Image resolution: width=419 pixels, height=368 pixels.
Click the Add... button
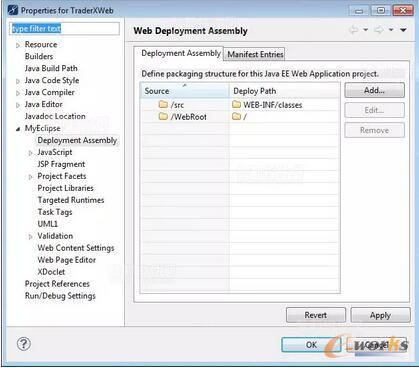[374, 90]
